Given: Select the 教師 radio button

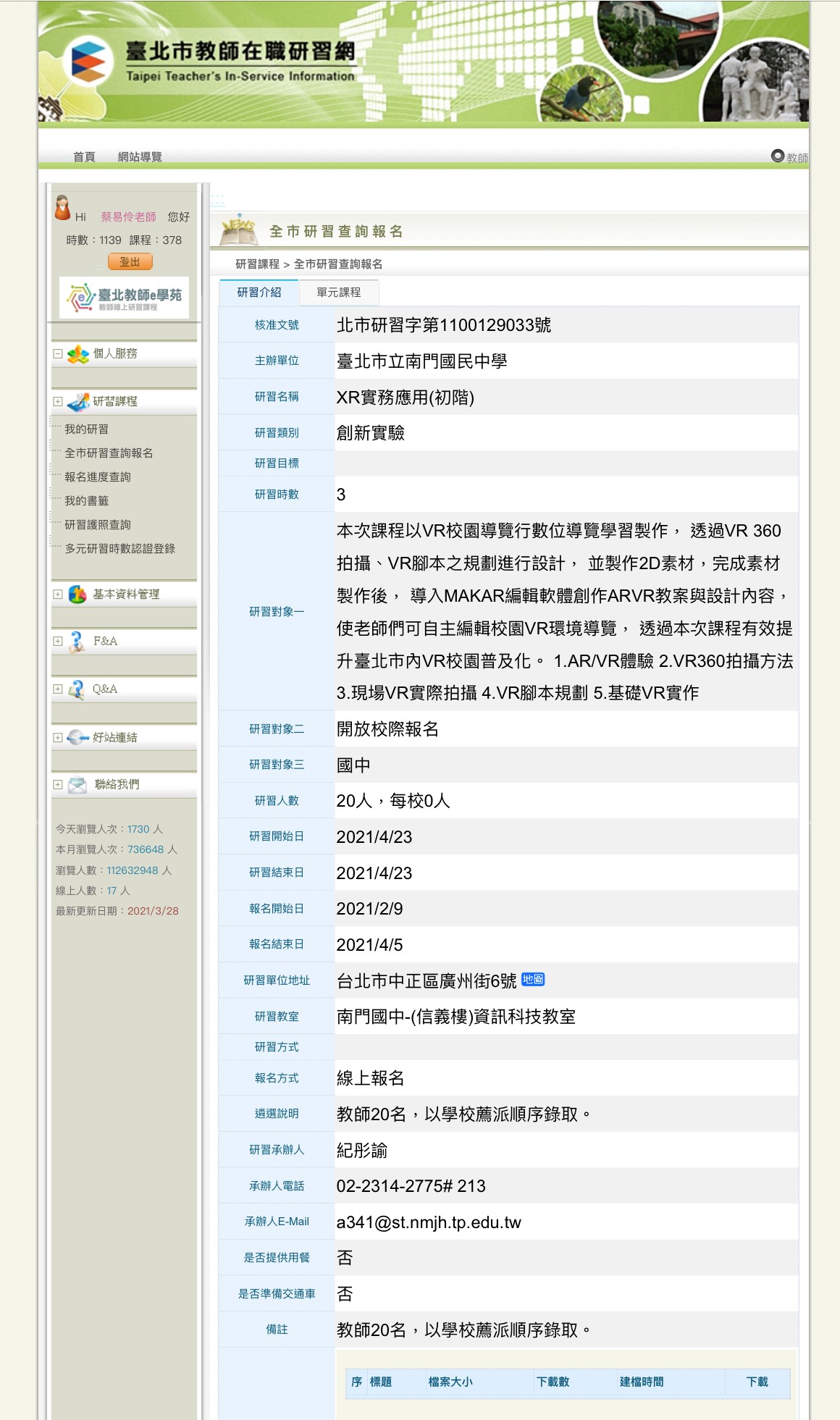Looking at the screenshot, I should [778, 156].
